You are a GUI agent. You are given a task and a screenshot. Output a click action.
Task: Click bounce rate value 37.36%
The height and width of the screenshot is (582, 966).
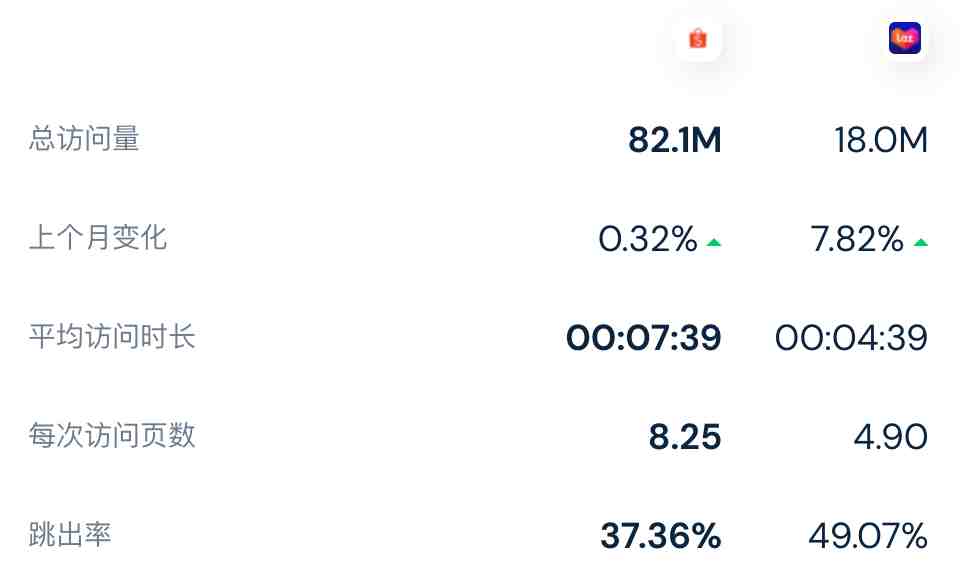661,536
